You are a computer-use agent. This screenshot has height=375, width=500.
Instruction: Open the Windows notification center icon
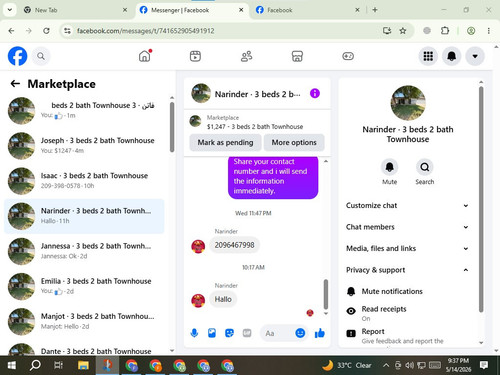click(x=484, y=365)
